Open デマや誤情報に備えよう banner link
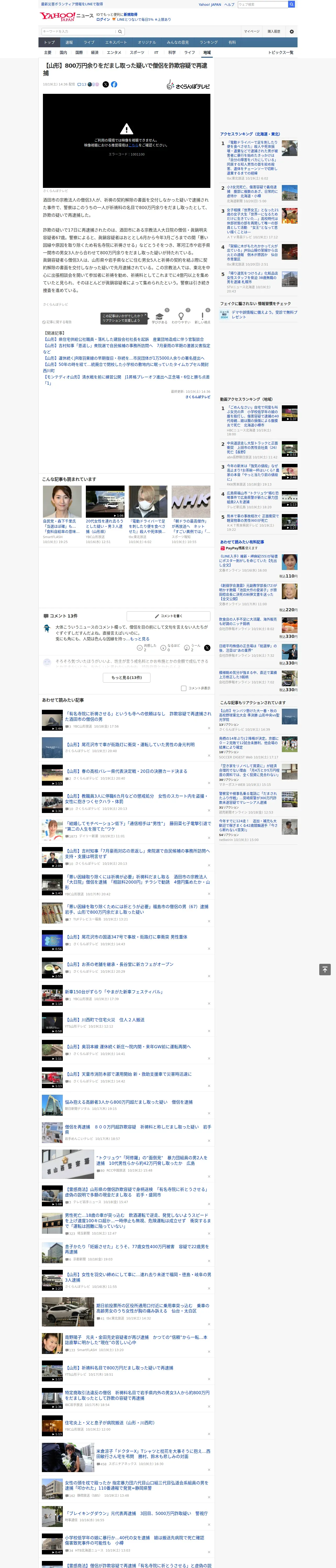This screenshot has height=1568, width=336. coord(265,315)
